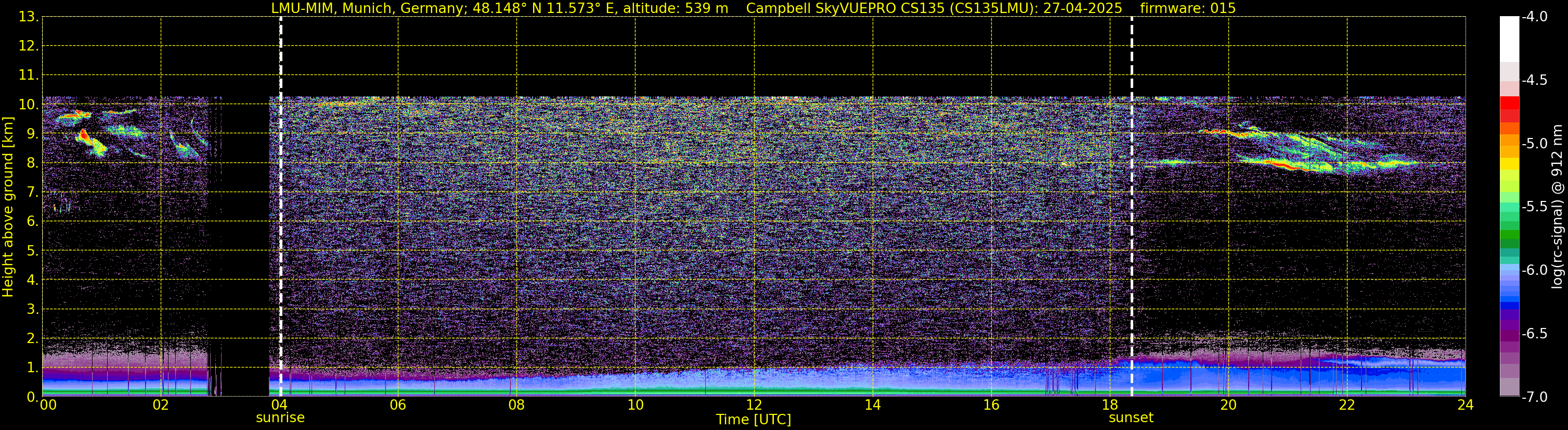Click the '8.' height axis tick label

click(x=33, y=162)
